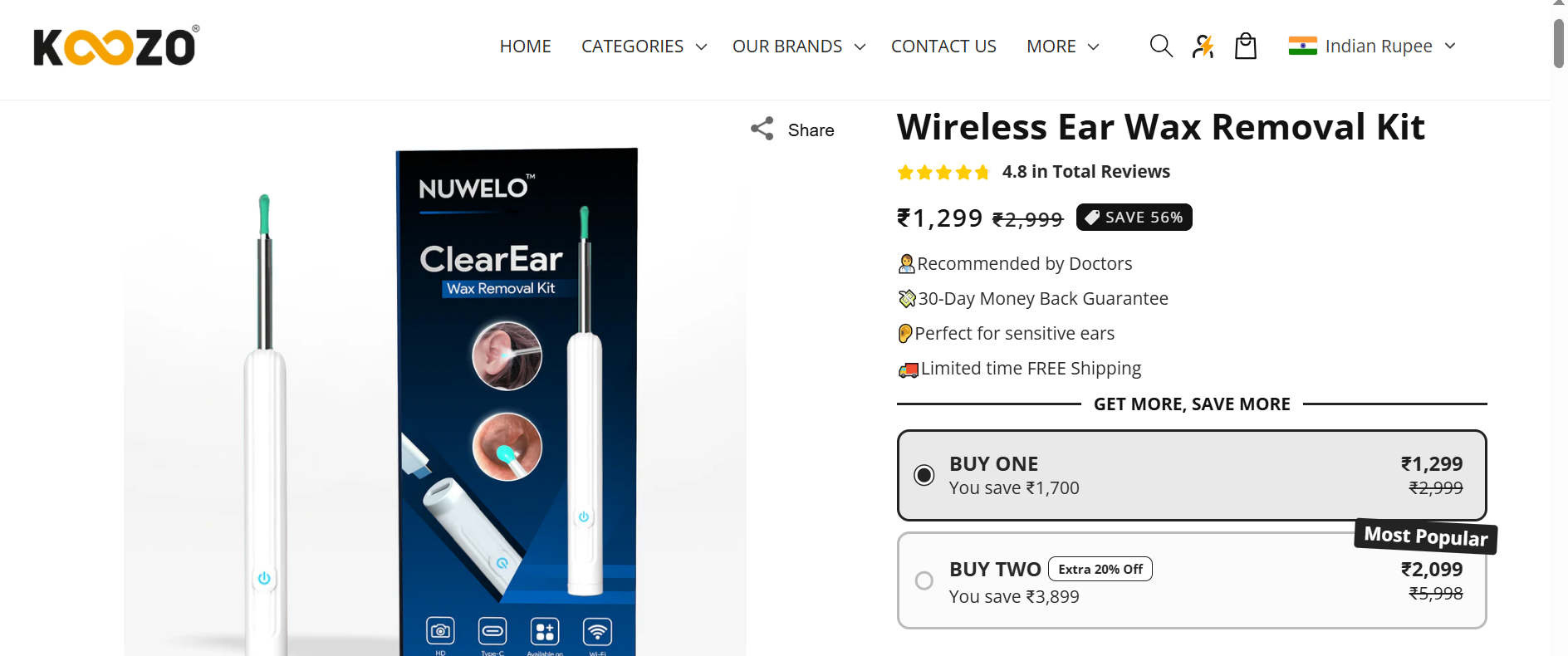Click the India flag icon
The image size is (1568, 656).
pos(1302,46)
